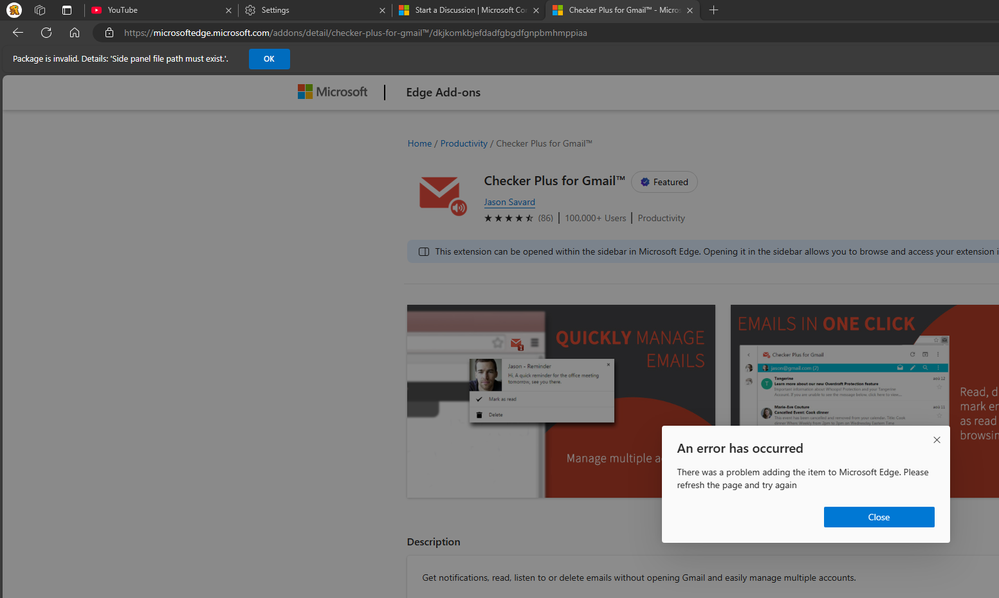Viewport: 999px width, 598px height.
Task: Follow the Productivity breadcrumb link
Action: click(x=463, y=143)
